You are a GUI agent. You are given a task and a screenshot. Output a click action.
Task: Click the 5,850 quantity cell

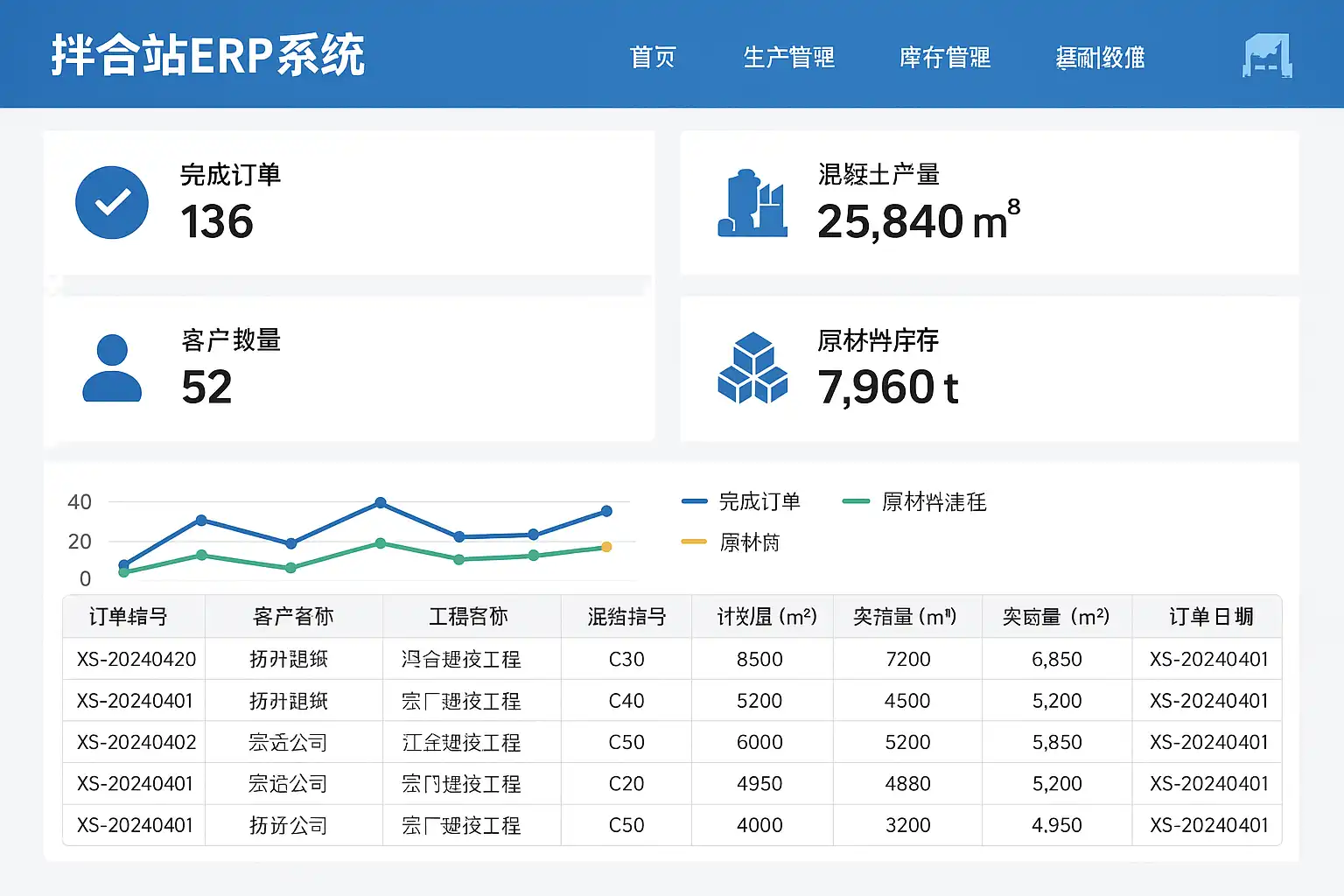click(1057, 742)
